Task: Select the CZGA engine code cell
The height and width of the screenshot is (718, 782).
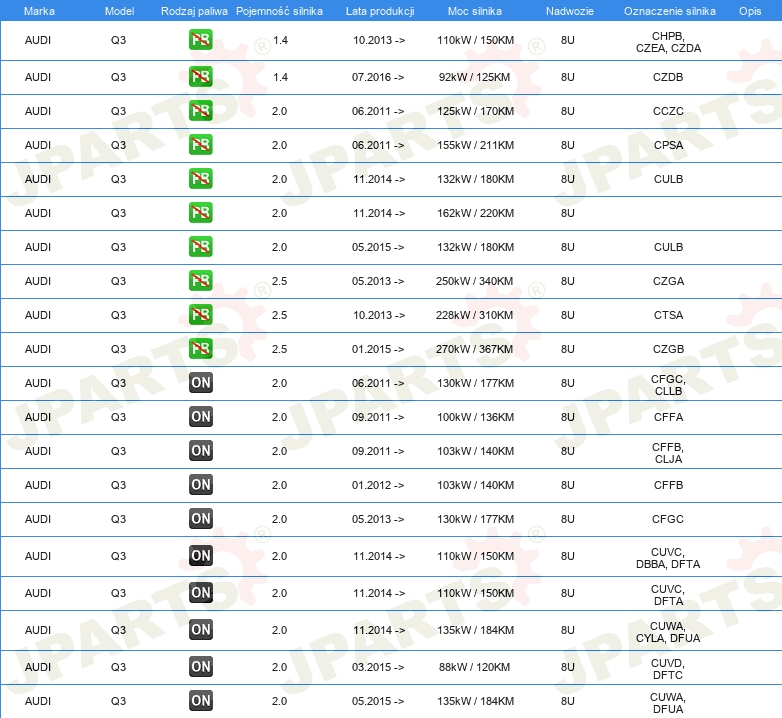Action: [668, 281]
